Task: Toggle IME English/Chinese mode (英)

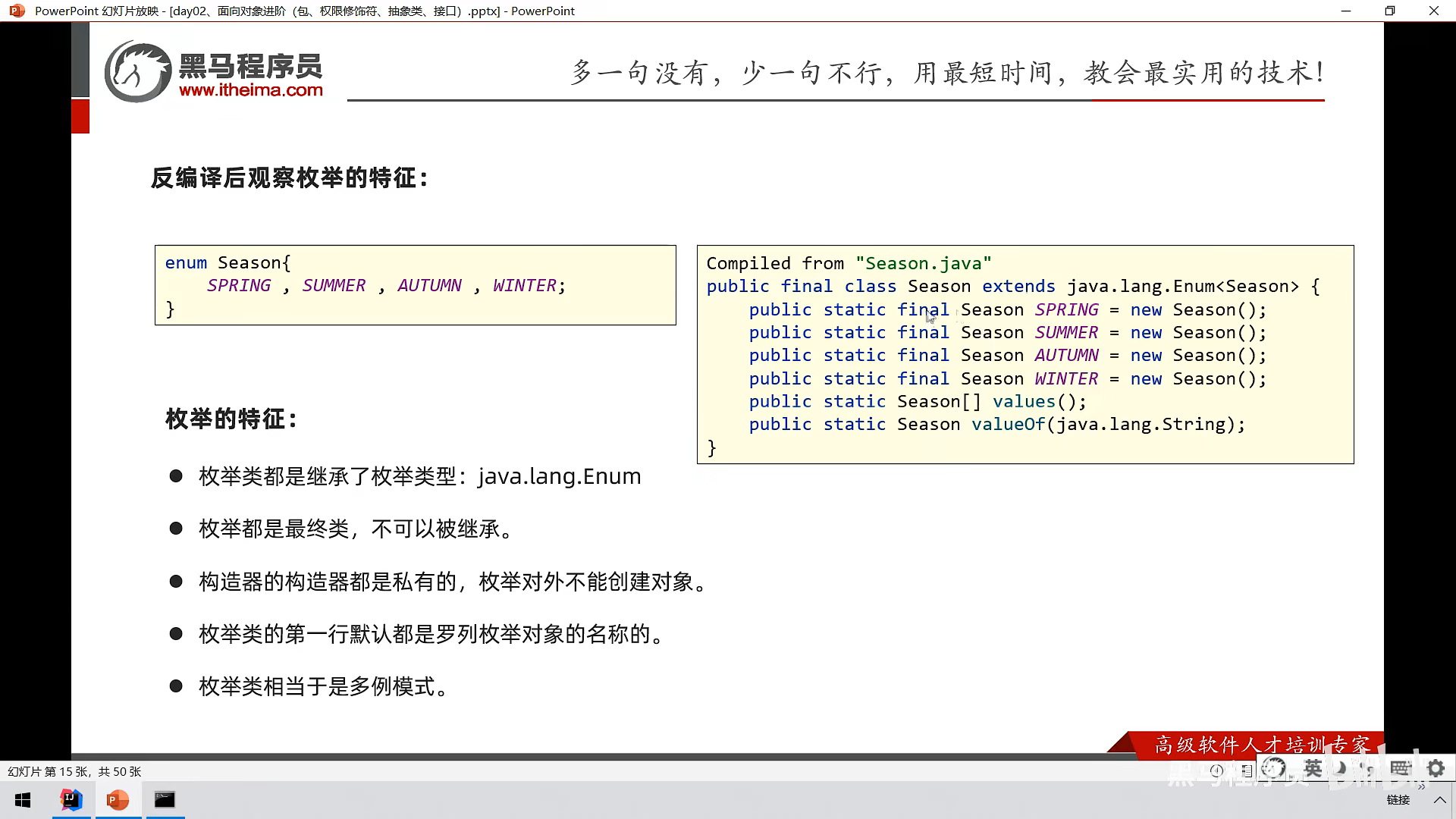Action: (x=1313, y=768)
